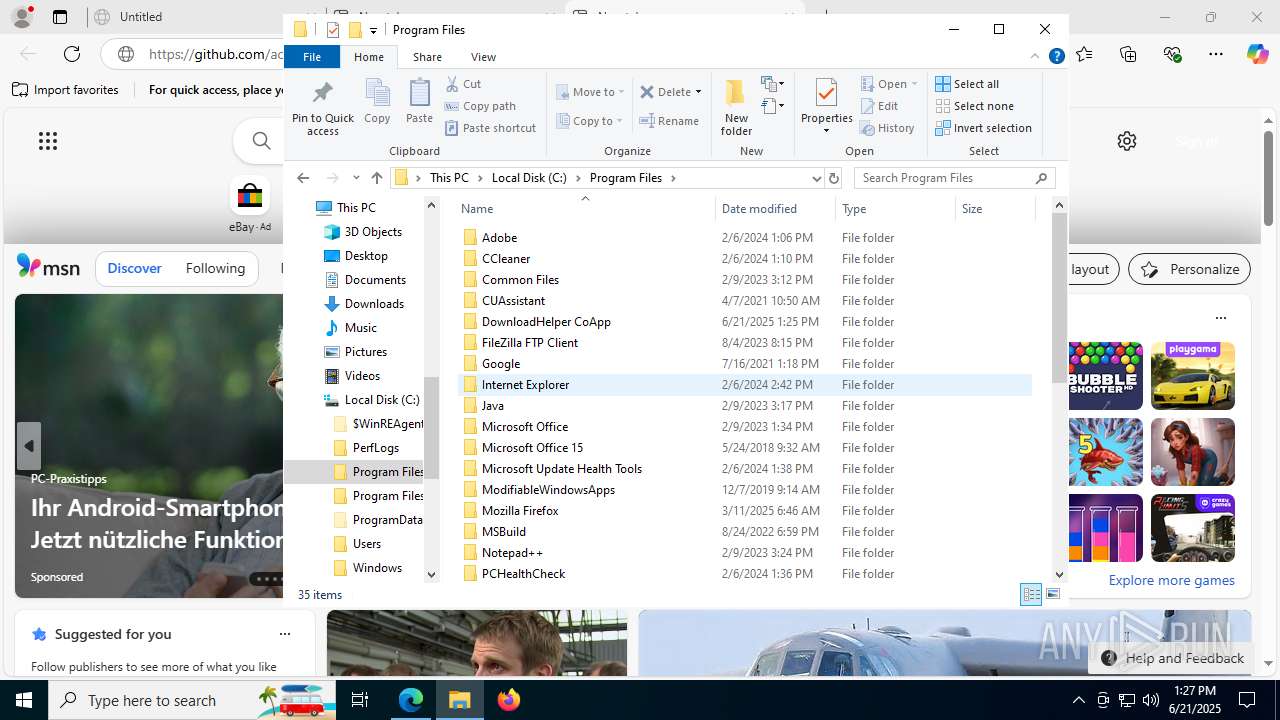Open the File menu tab
The height and width of the screenshot is (720, 1280).
coord(312,57)
